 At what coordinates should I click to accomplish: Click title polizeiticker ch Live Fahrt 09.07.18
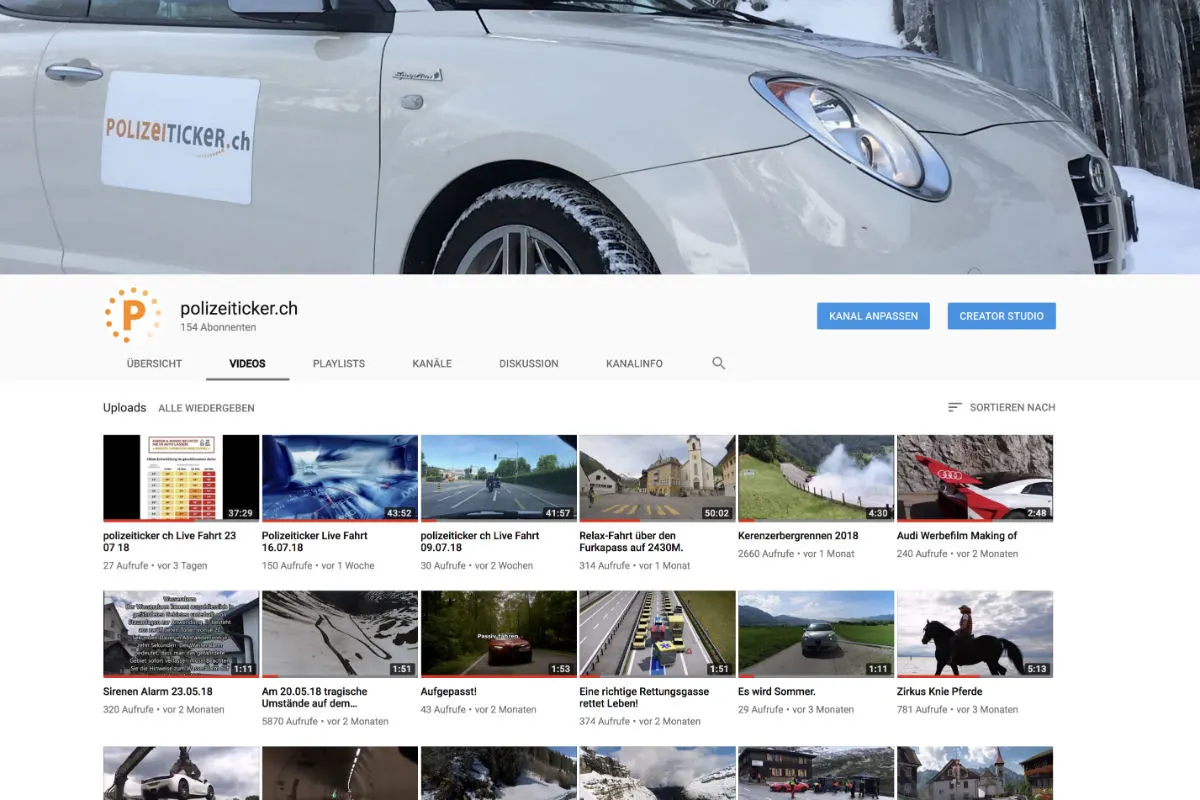coord(480,541)
